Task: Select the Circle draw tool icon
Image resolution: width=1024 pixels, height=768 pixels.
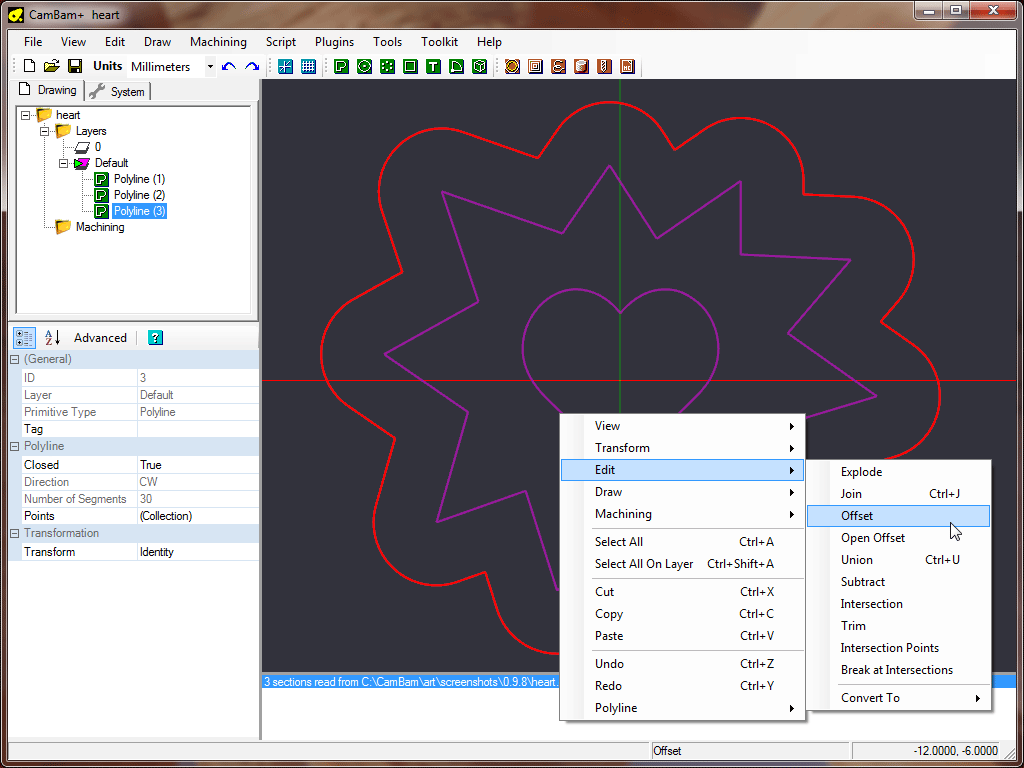Action: coord(364,67)
